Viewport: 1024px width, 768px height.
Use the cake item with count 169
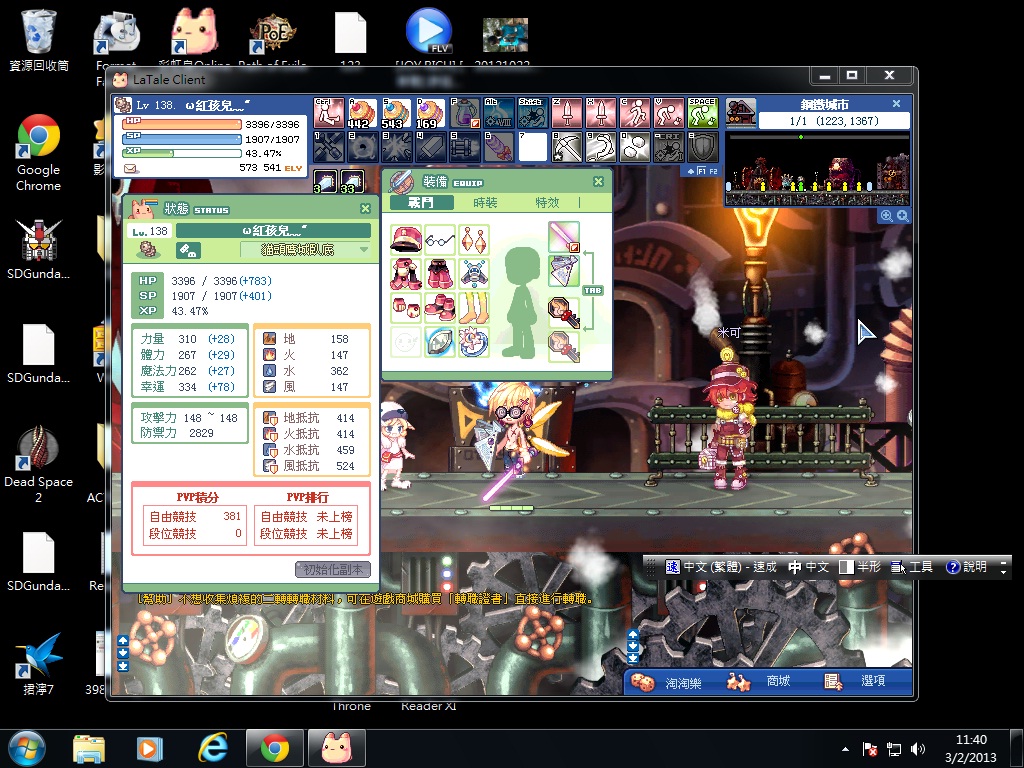point(430,113)
